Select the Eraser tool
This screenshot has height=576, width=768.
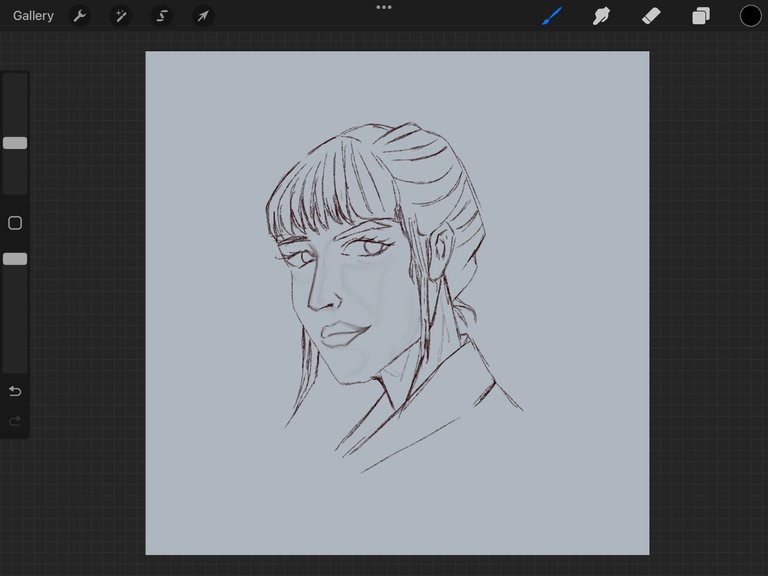[651, 16]
